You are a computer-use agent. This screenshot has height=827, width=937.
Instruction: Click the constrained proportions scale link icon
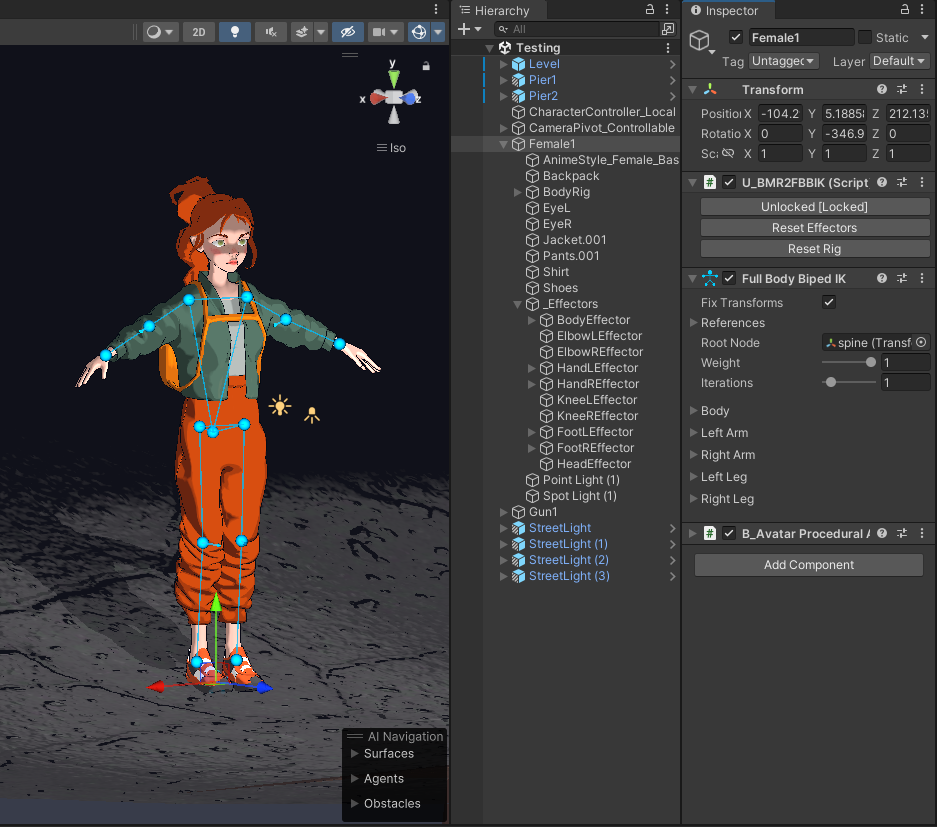click(x=727, y=154)
